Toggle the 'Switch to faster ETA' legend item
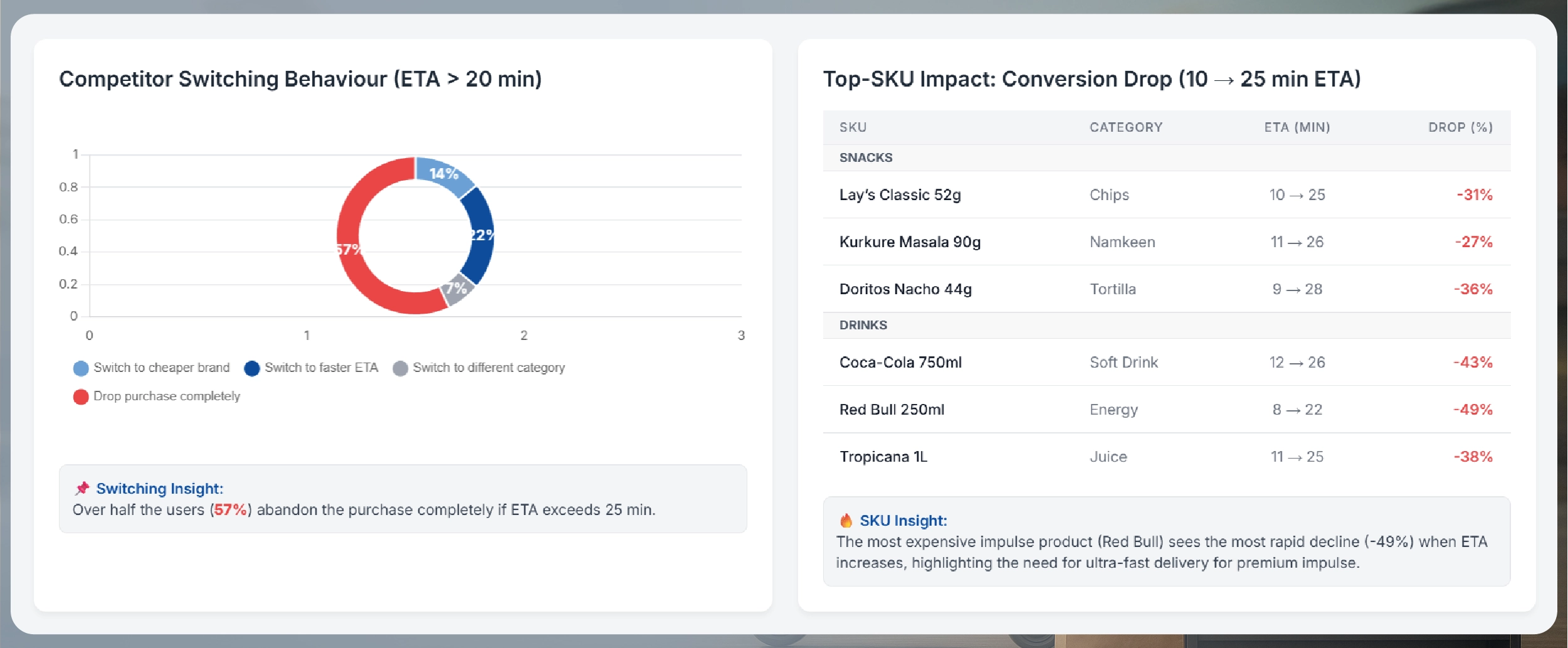This screenshot has width=1568, height=648. [x=311, y=368]
